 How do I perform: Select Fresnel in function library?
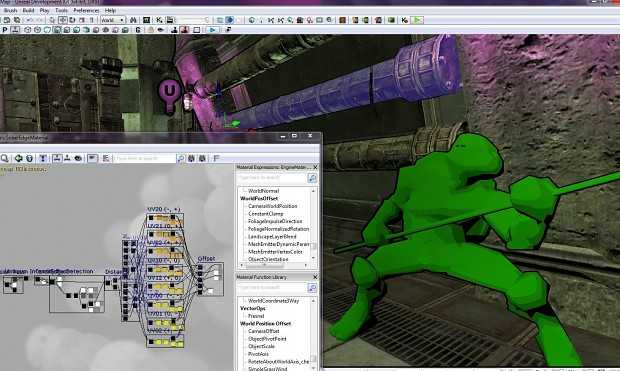click(x=256, y=316)
